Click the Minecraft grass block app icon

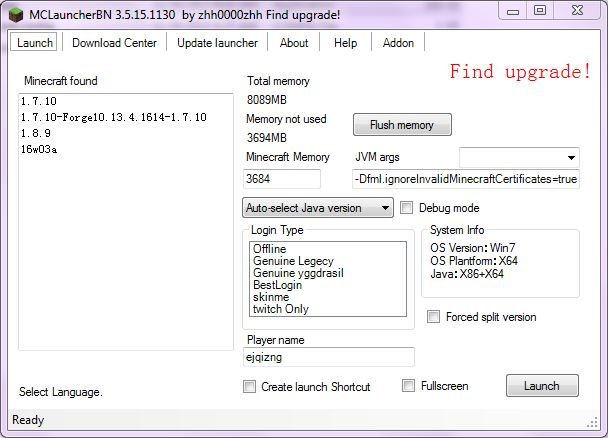16,15
